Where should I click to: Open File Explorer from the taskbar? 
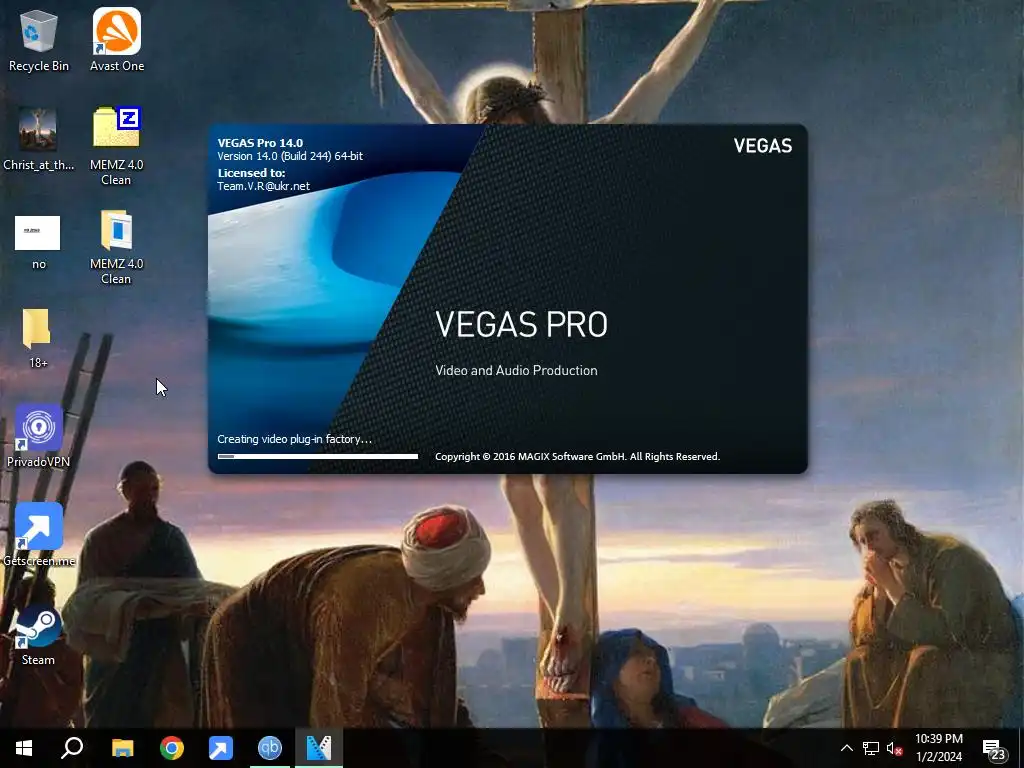(122, 748)
